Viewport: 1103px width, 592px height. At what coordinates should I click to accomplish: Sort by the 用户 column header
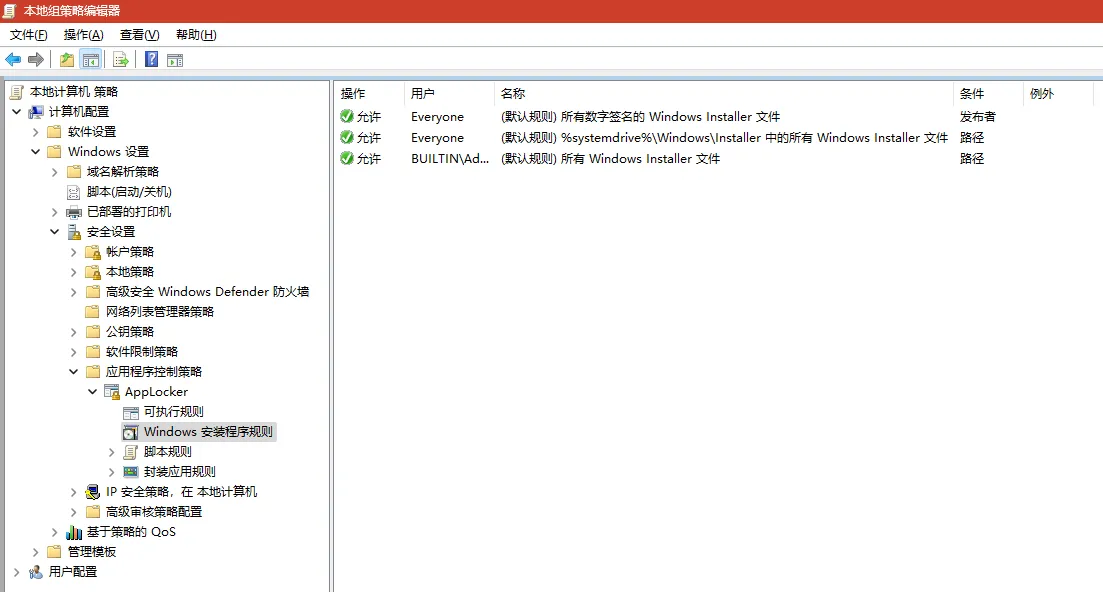[x=450, y=94]
